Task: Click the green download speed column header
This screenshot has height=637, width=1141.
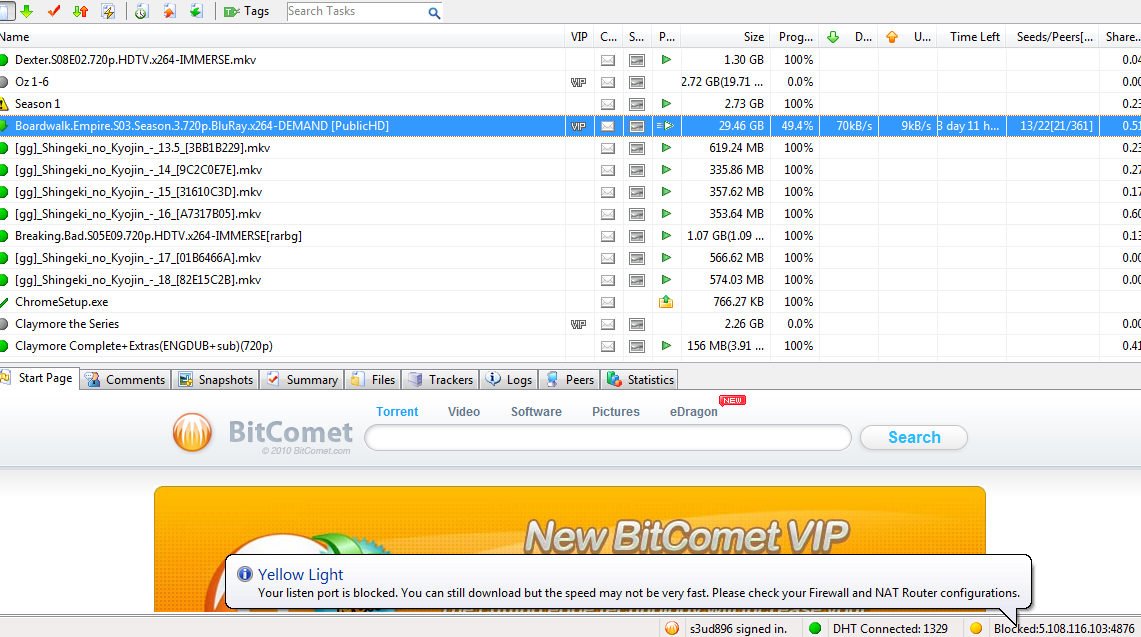Action: (x=849, y=36)
